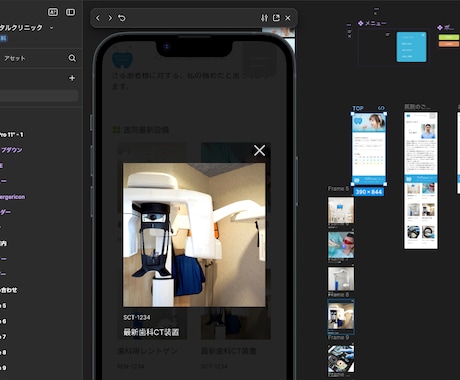460x380 pixels.
Task: Click 最新歯科CT装置 caption in lightbox
Action: [151, 332]
